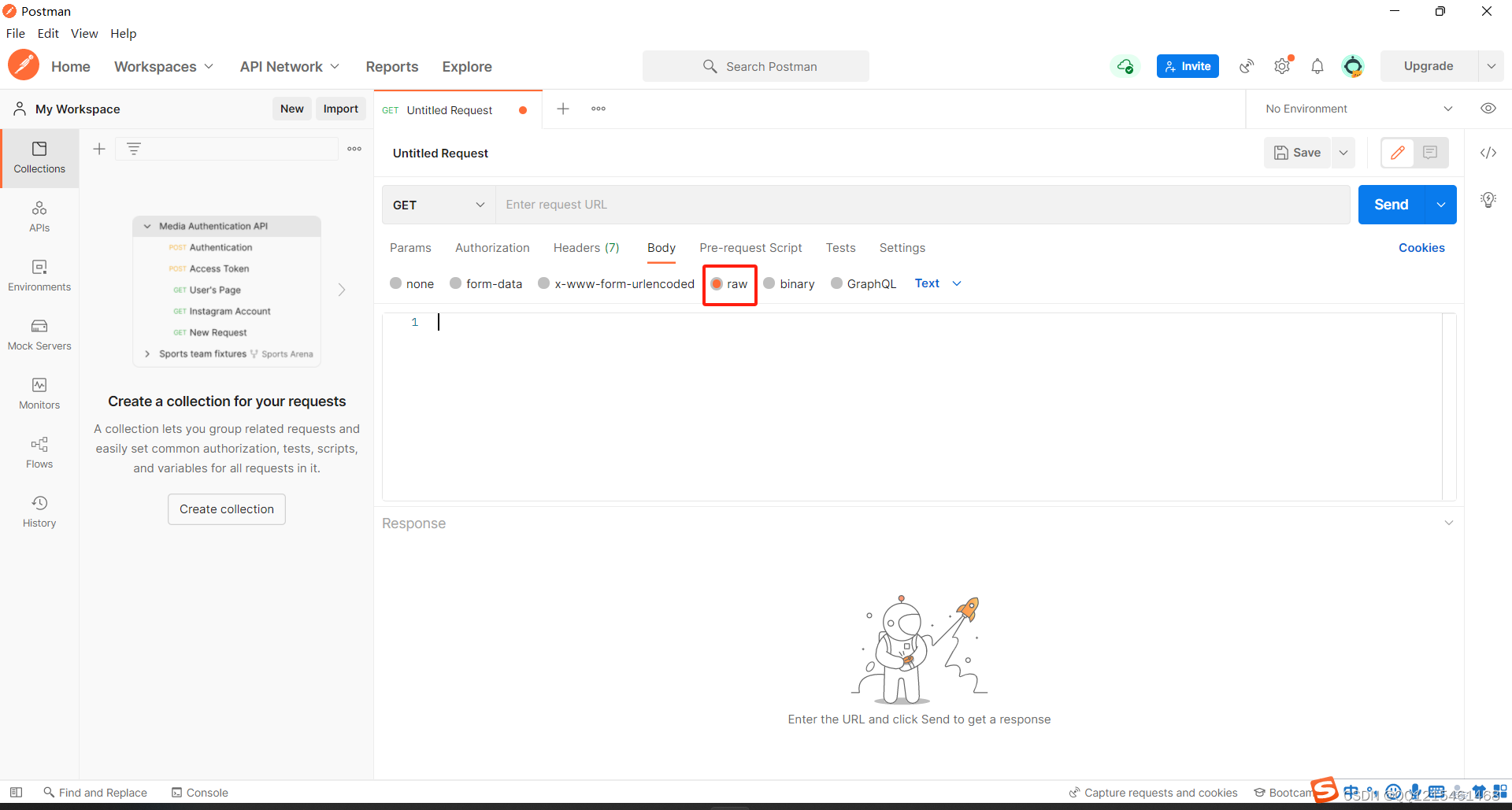Open the request Settings tab
Viewport: 1512px width, 810px height.
902,248
